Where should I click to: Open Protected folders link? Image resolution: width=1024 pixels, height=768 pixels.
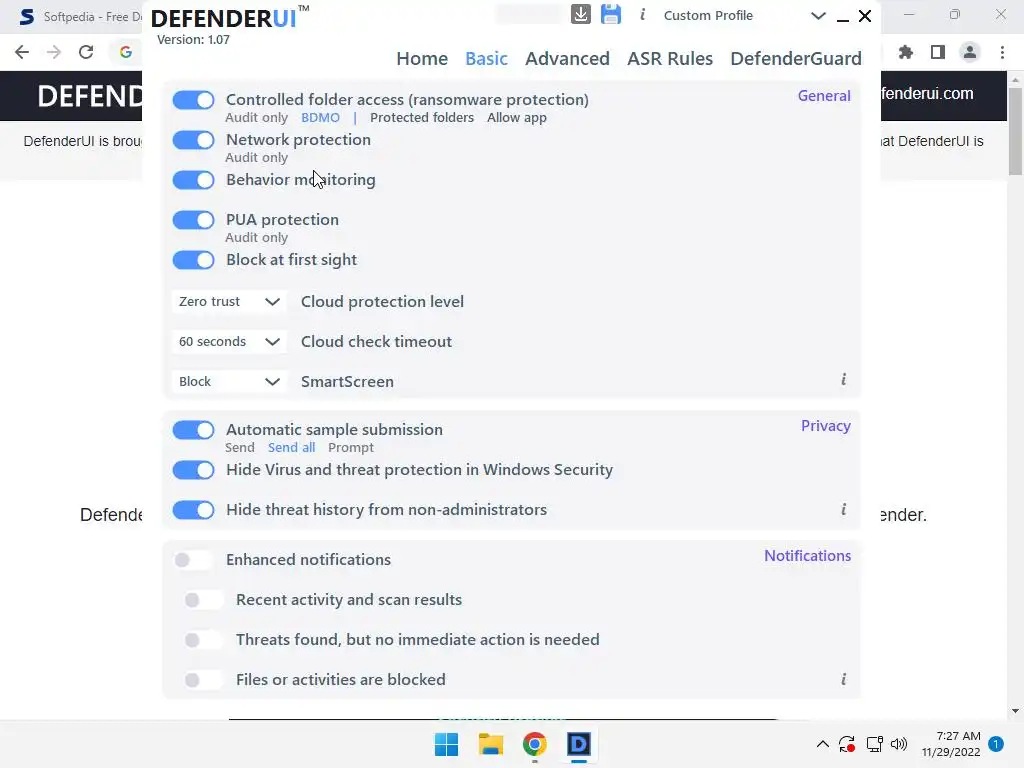point(422,118)
